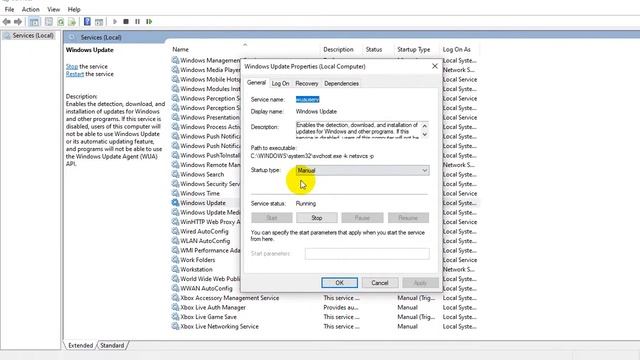Screen dimensions: 640x360
Task: Click "Provides au..." description for Xbox Live Auth Manager
Action: click(340, 307)
